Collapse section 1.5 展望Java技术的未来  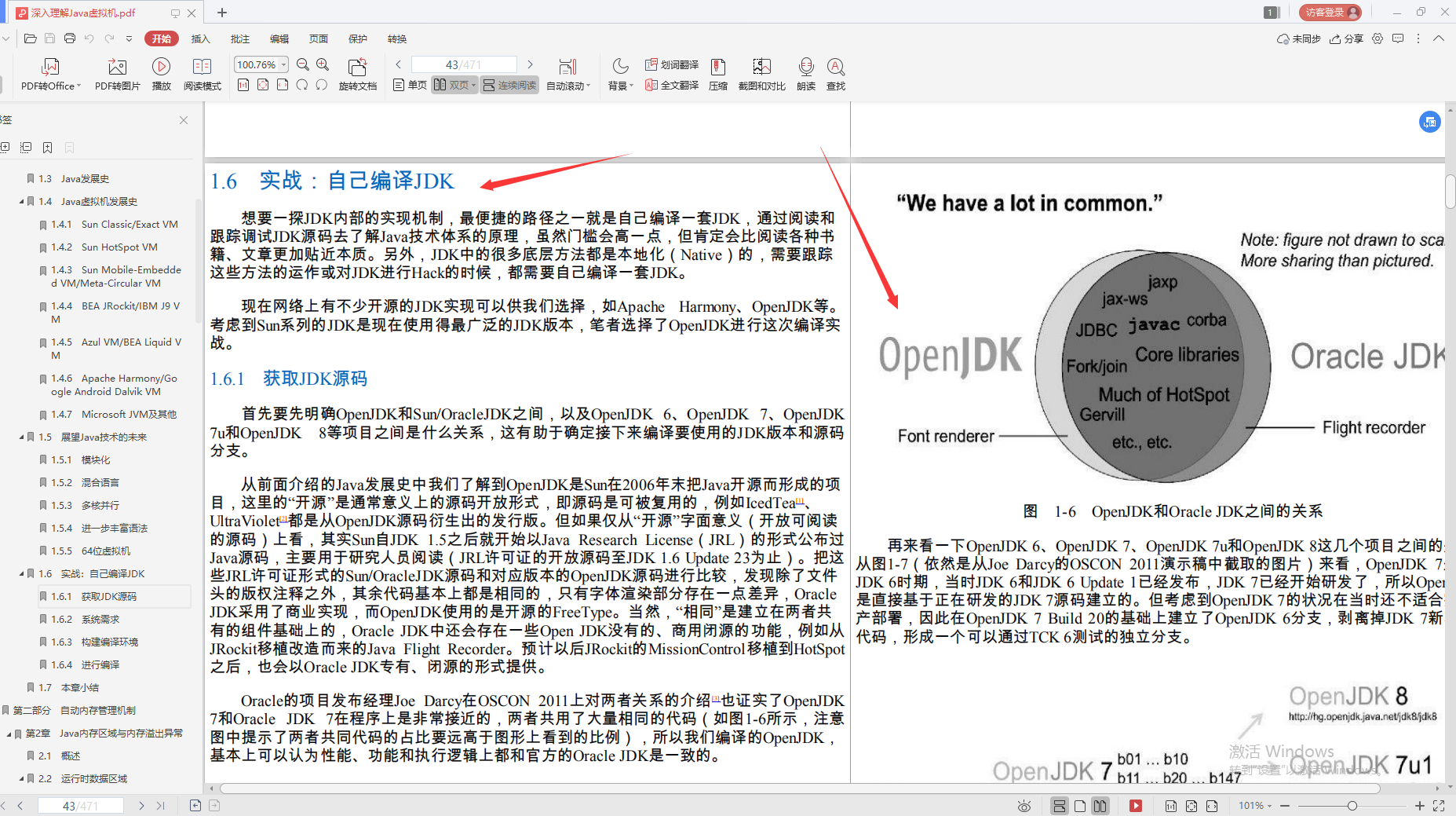[x=21, y=437]
